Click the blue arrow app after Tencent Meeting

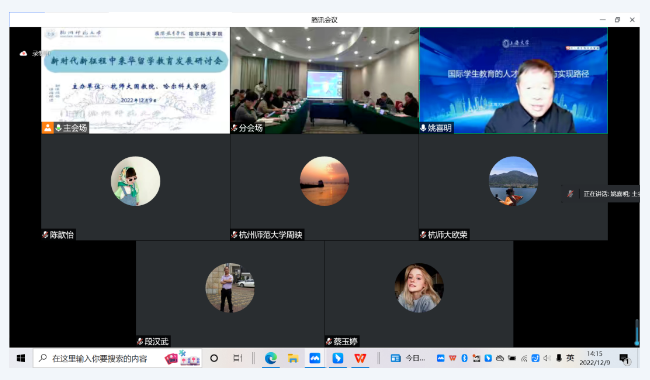338,358
